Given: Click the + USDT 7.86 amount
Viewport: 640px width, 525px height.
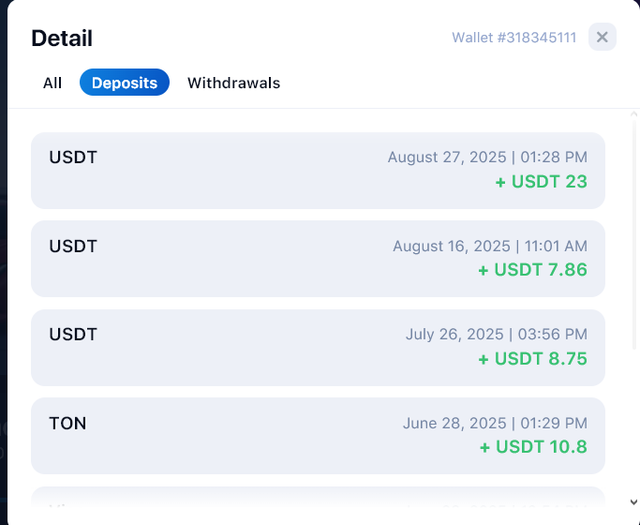Looking at the screenshot, I should (533, 270).
